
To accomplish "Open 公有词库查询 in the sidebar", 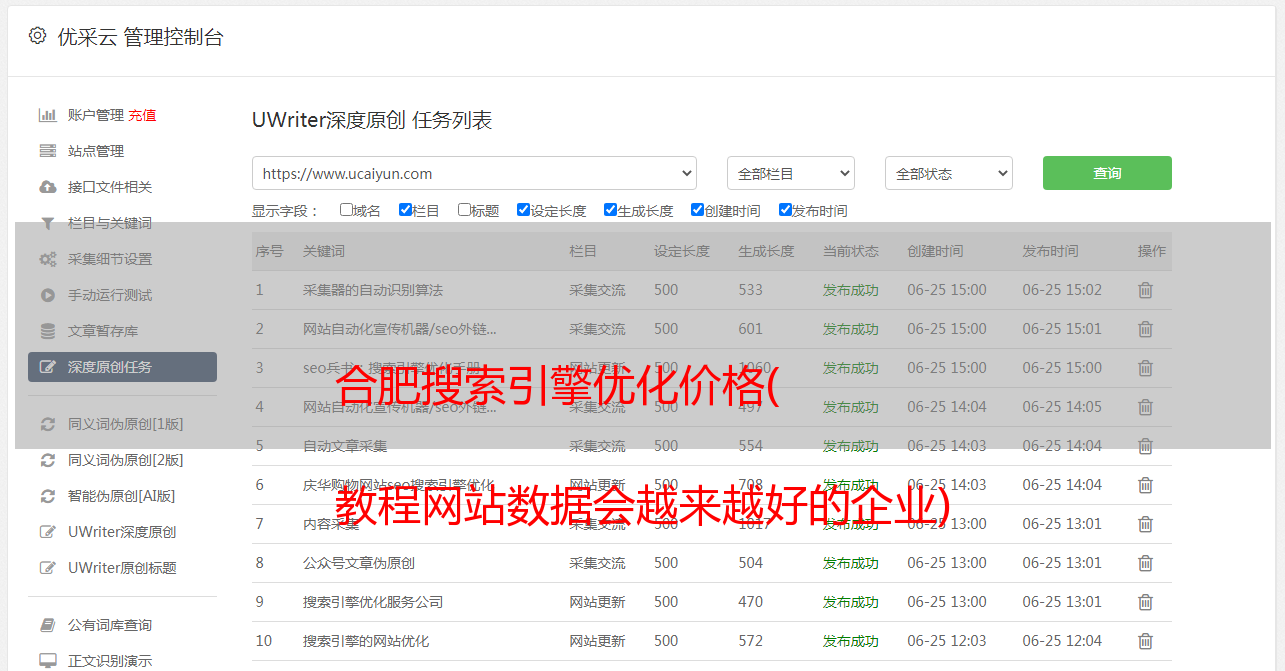I will 110,625.
